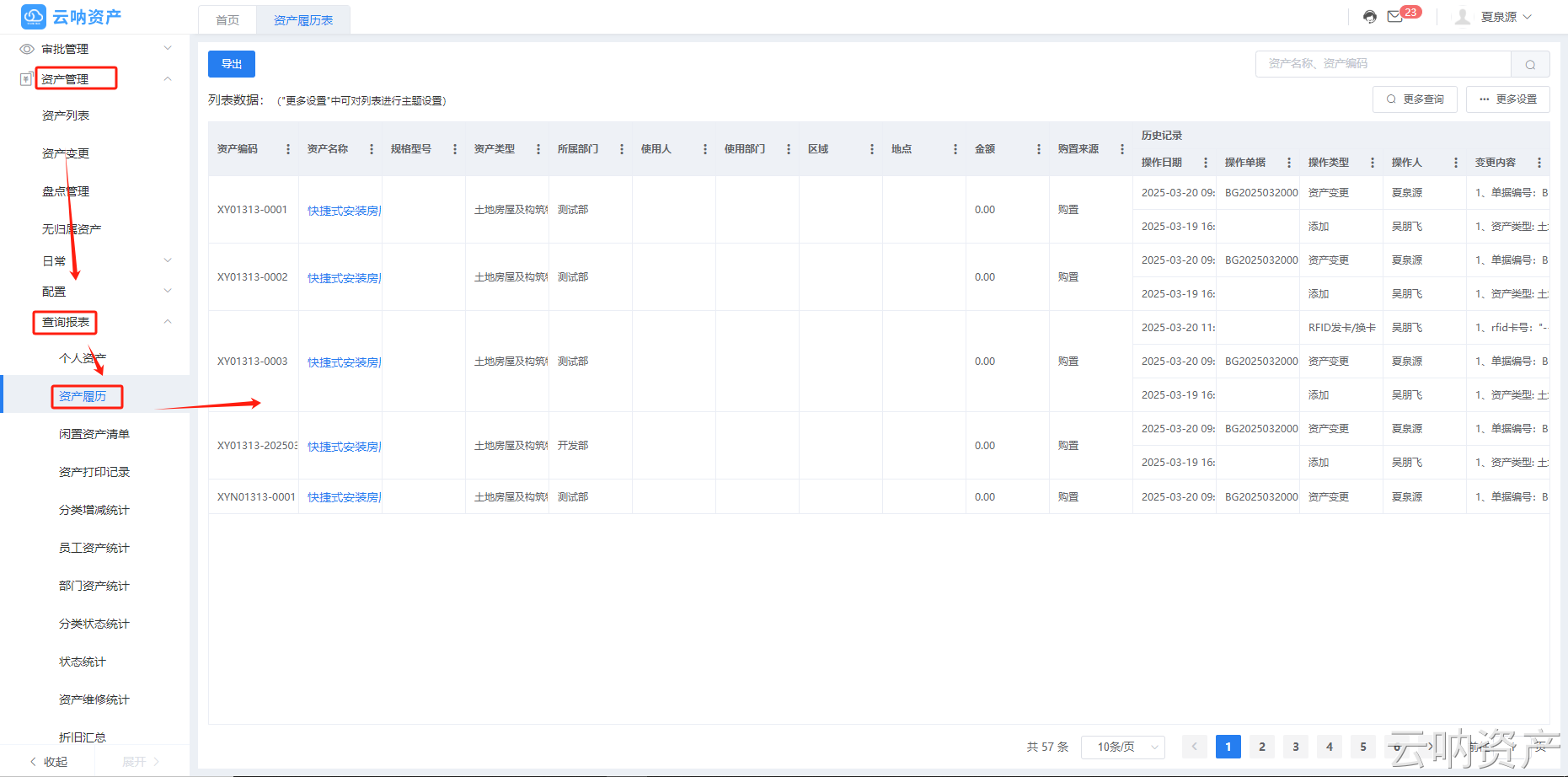Go to page 2
This screenshot has width=1568, height=777.
tap(1262, 747)
